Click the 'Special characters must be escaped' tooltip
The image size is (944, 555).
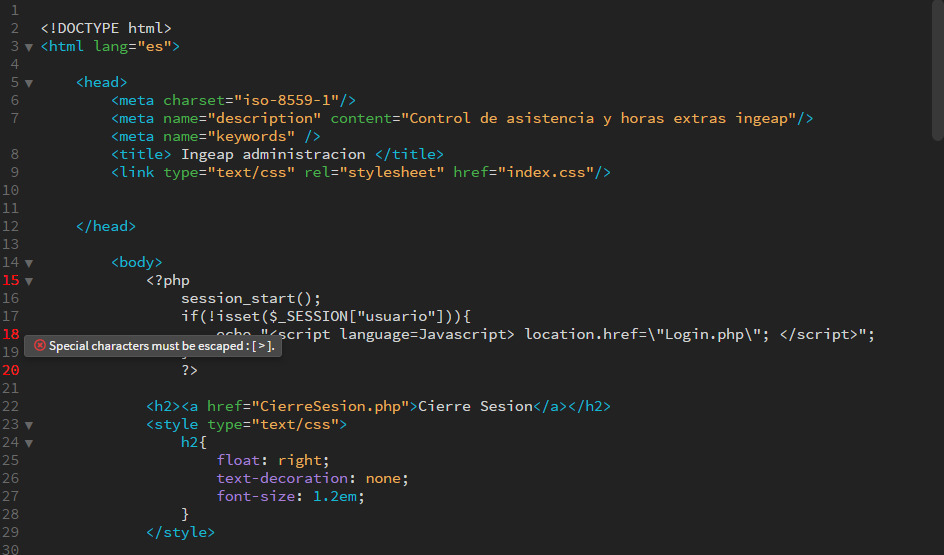pyautogui.click(x=153, y=346)
